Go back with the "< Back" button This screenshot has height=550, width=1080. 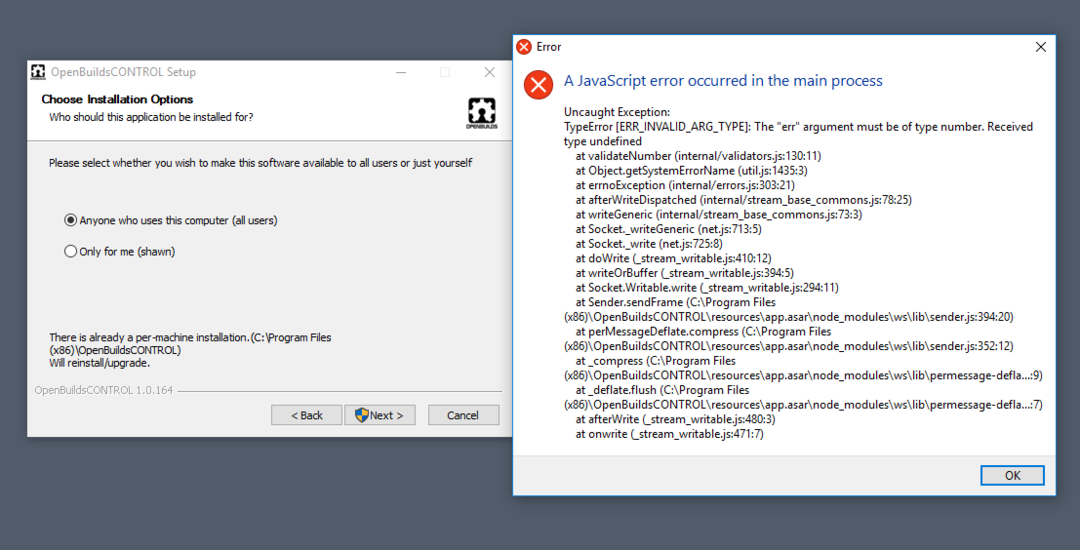[306, 415]
